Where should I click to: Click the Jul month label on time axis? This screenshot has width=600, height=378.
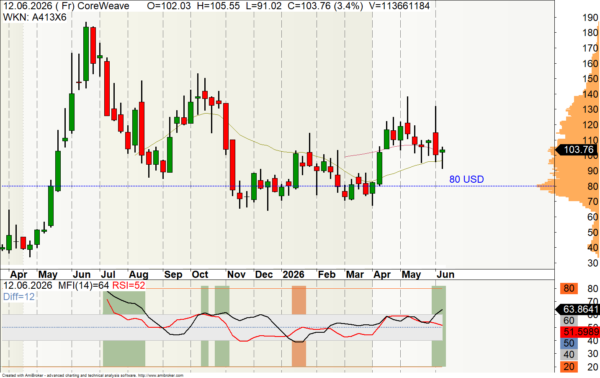tap(108, 275)
